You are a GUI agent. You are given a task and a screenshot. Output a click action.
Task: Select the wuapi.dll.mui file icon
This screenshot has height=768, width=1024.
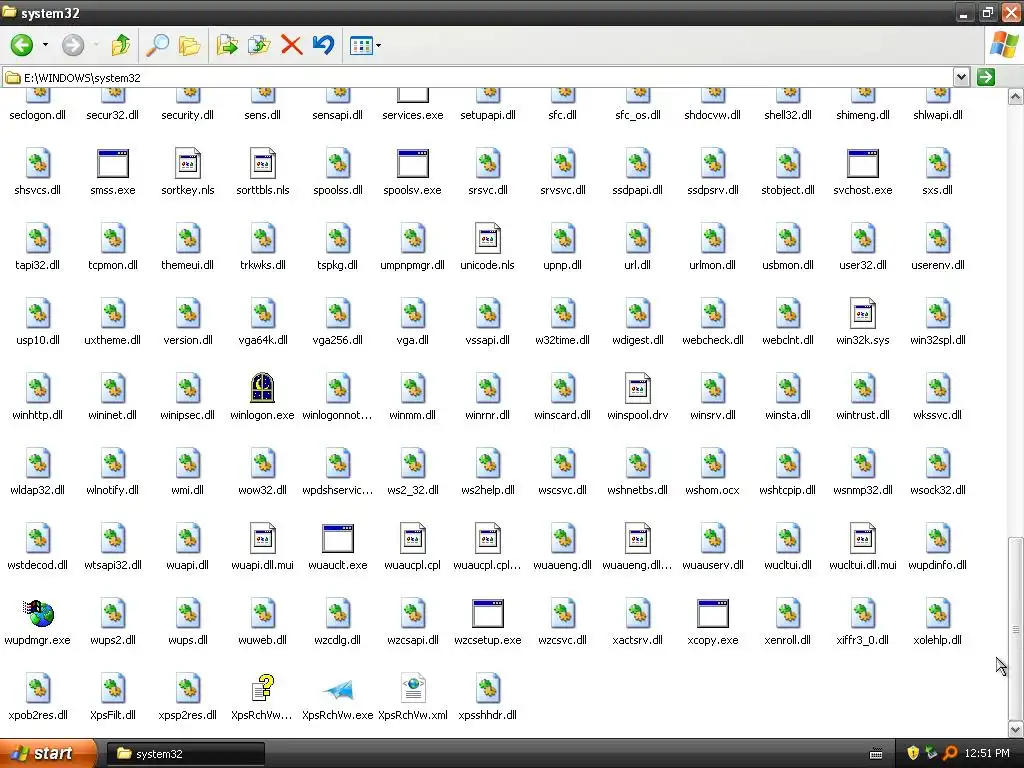263,538
